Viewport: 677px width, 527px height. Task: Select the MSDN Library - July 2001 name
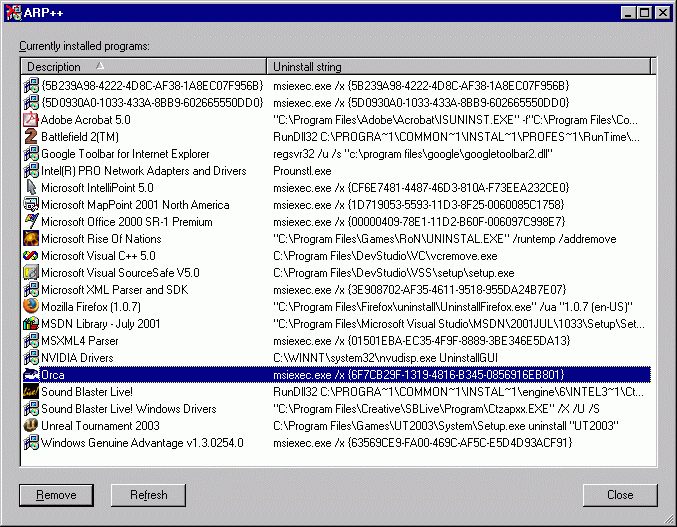click(101, 324)
